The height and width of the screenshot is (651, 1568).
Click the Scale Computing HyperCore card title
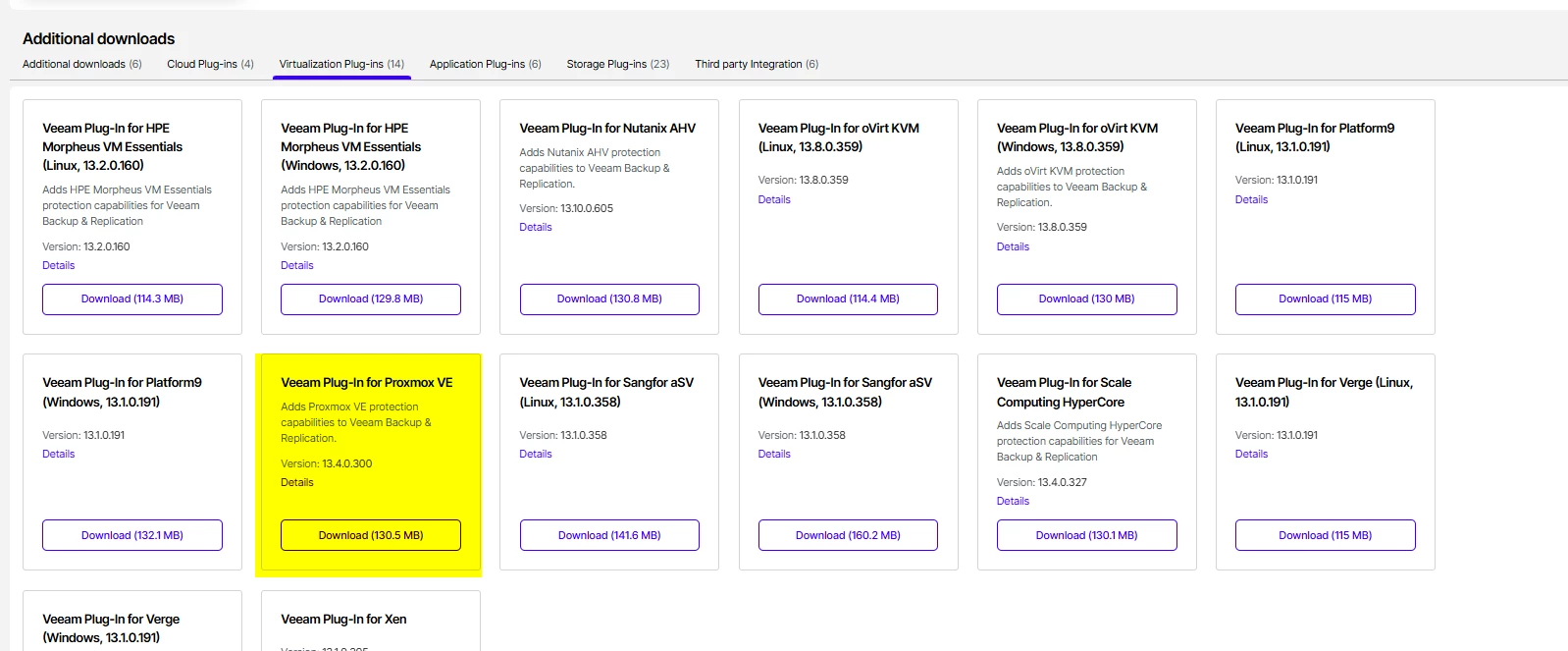(x=1064, y=392)
